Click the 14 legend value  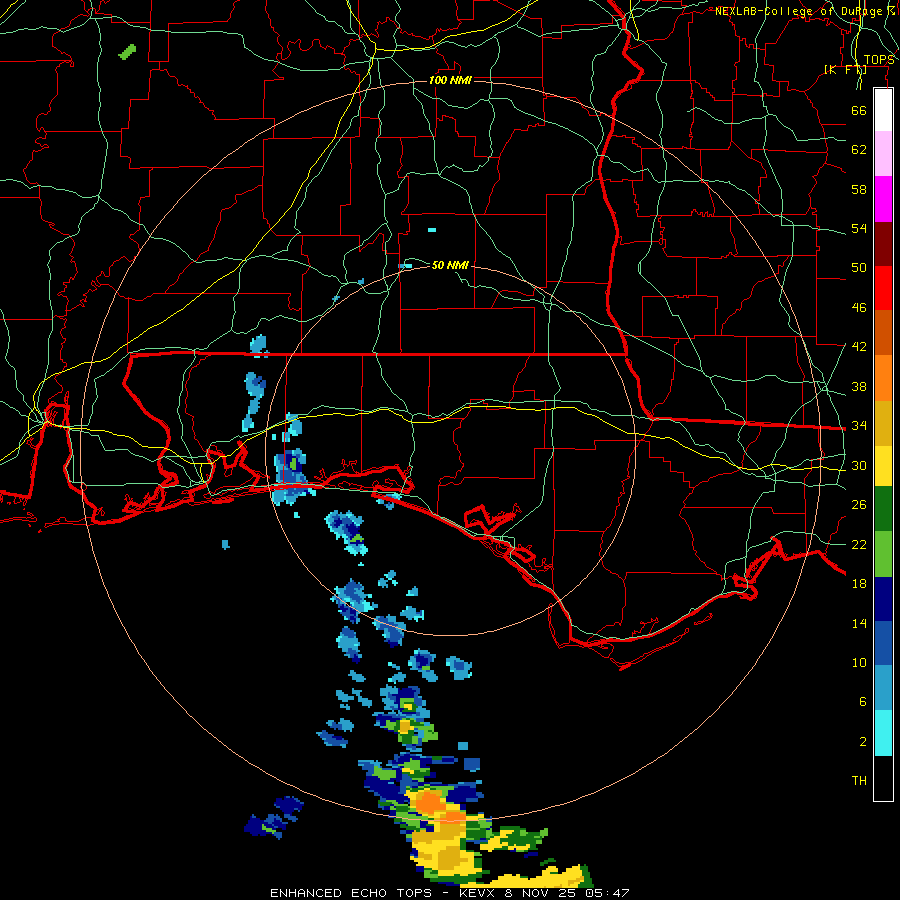859,623
